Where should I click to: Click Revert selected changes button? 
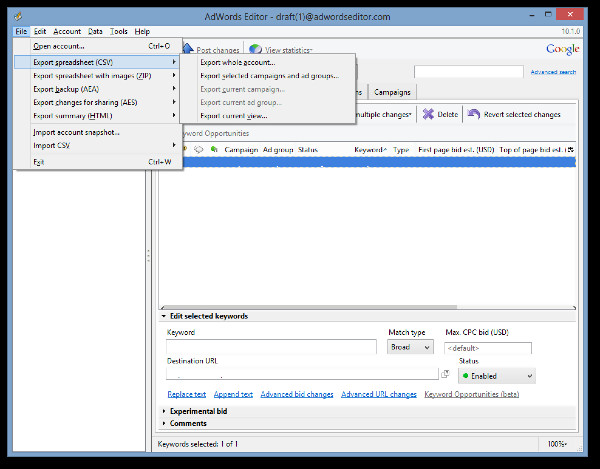[x=514, y=114]
